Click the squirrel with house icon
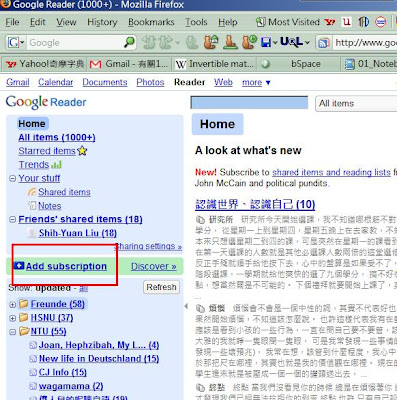397x400 pixels. pos(211,42)
